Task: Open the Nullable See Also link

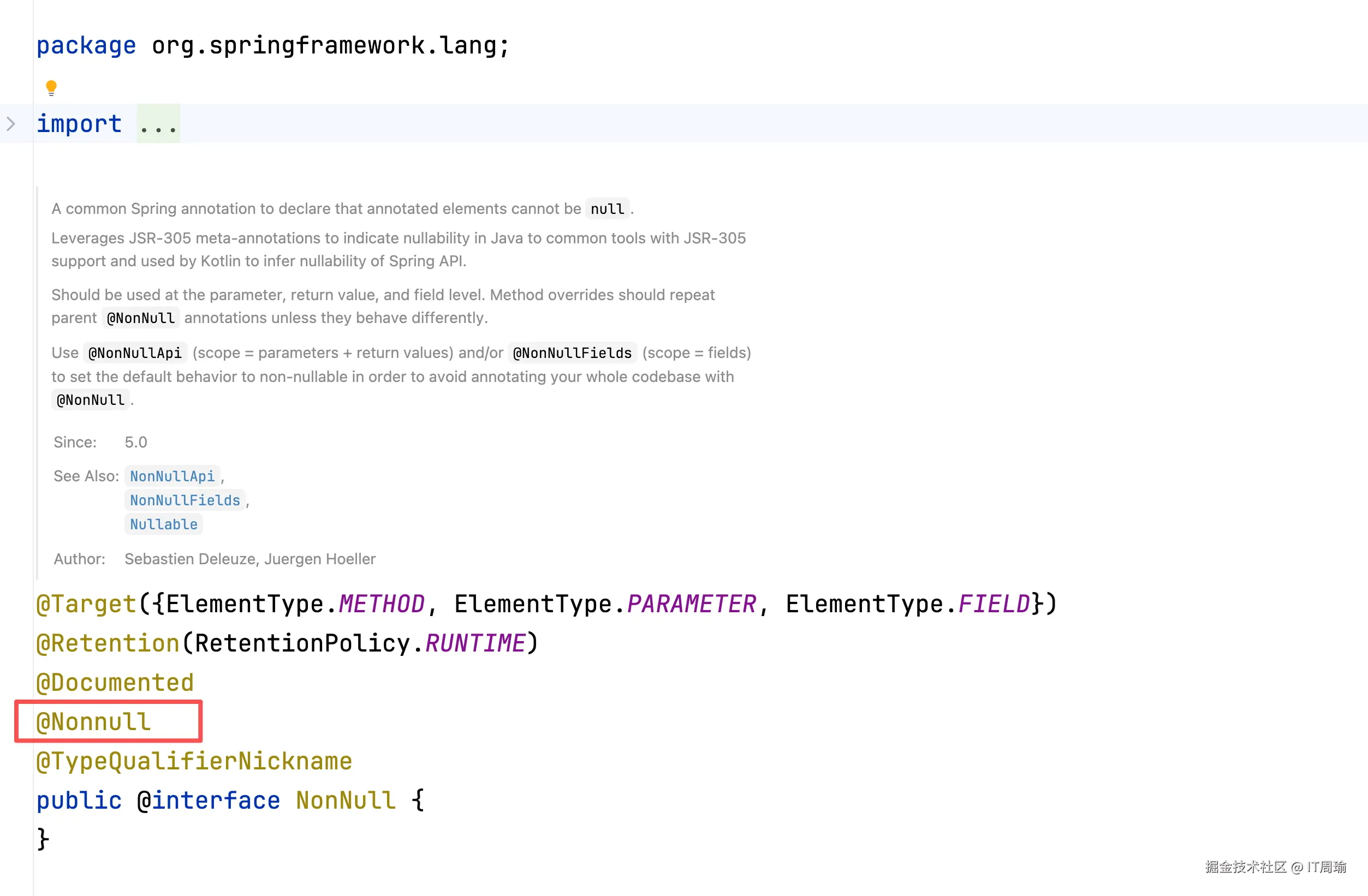Action: coord(163,524)
